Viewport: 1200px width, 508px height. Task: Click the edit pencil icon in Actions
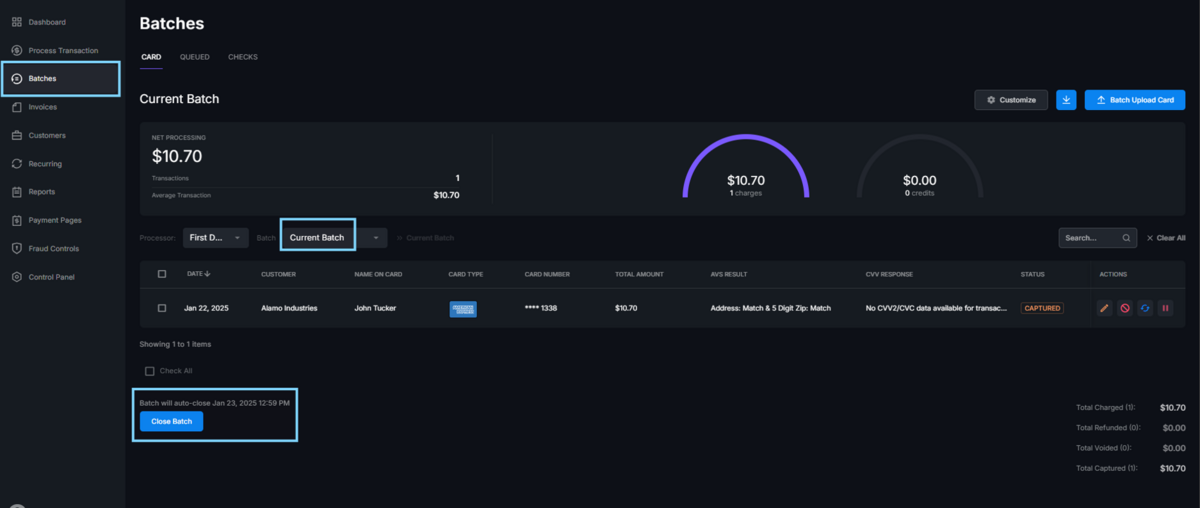[1104, 308]
